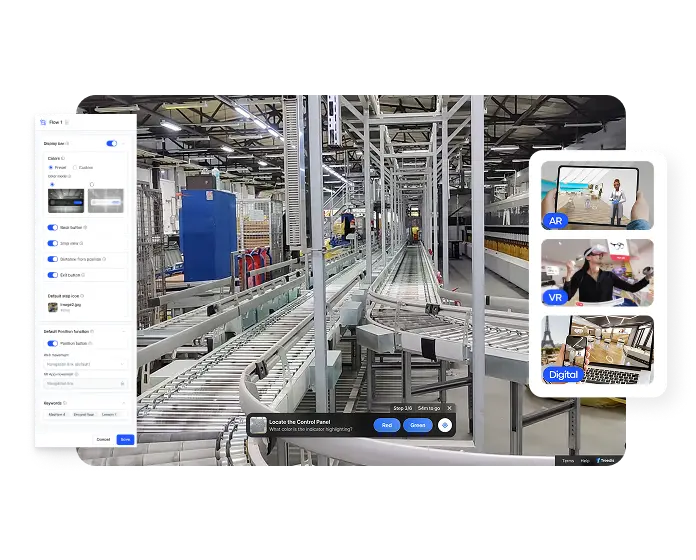Image resolution: width=696 pixels, height=560 pixels.
Task: Select the dark color mode radio button
Action: pyautogui.click(x=52, y=185)
